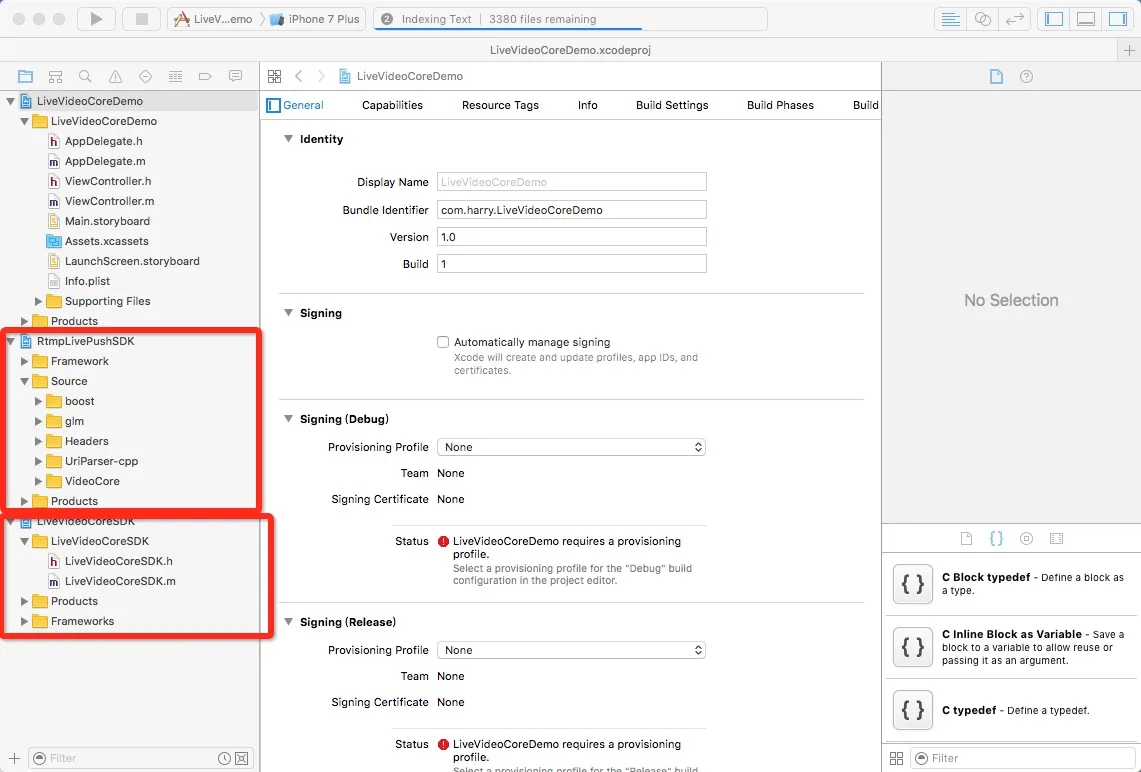Show only source-controlled files filter
Viewport: 1141px width, 772px height.
(x=242, y=758)
